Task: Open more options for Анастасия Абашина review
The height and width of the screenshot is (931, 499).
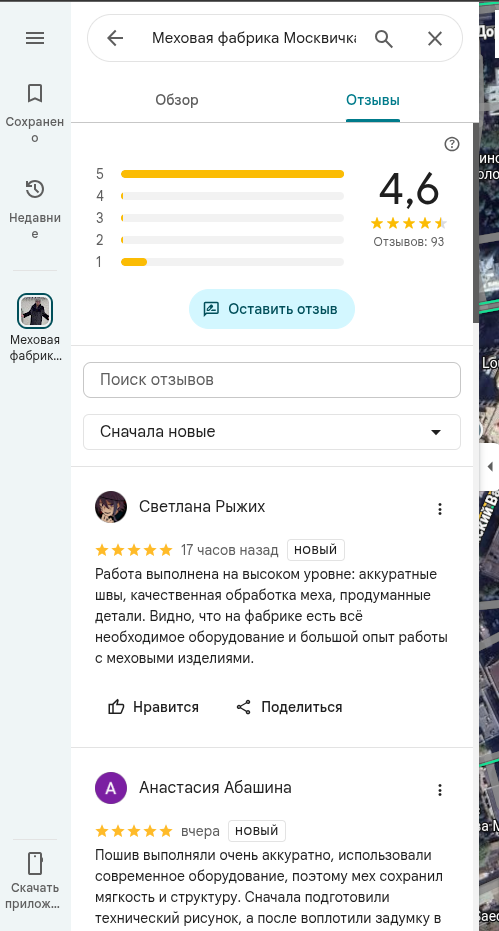Action: [440, 790]
